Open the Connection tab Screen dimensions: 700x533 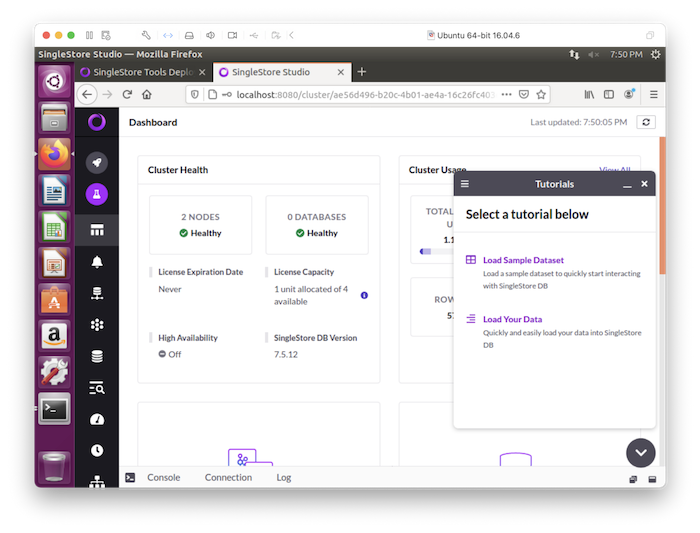click(228, 478)
